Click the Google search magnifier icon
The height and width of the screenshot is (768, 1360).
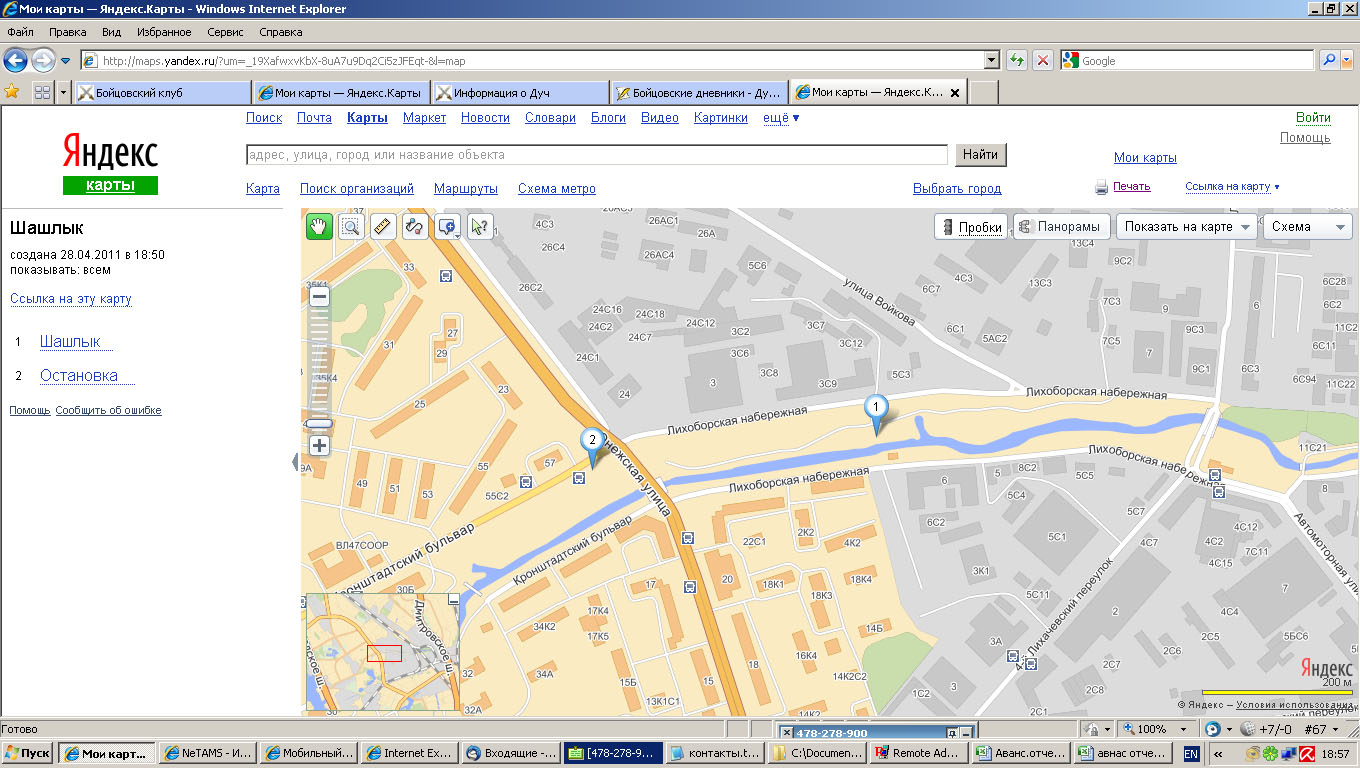click(1329, 61)
